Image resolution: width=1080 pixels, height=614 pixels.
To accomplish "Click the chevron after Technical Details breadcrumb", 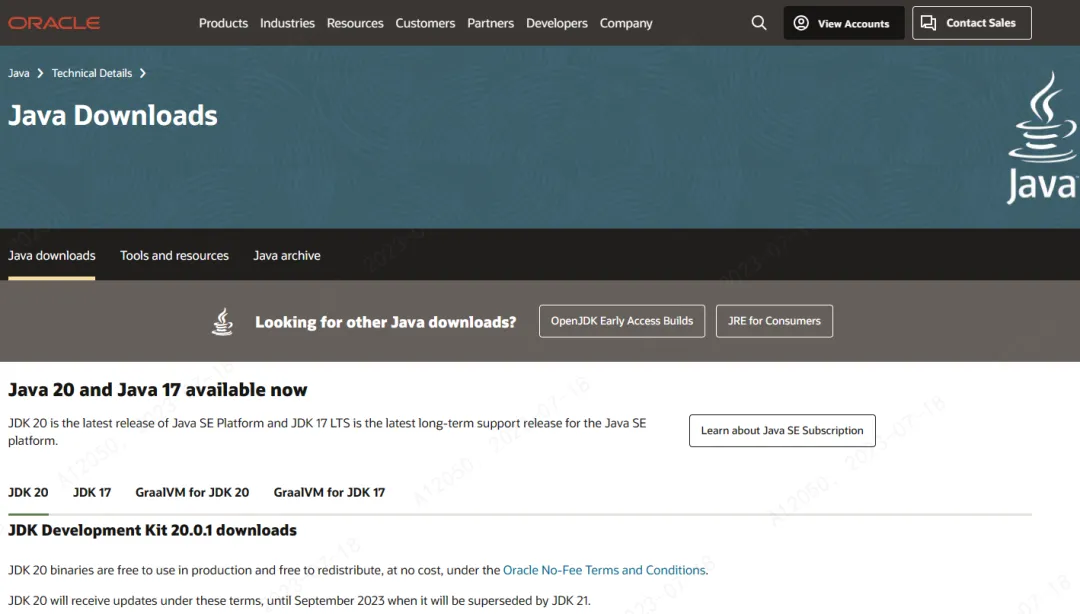I will click(143, 73).
